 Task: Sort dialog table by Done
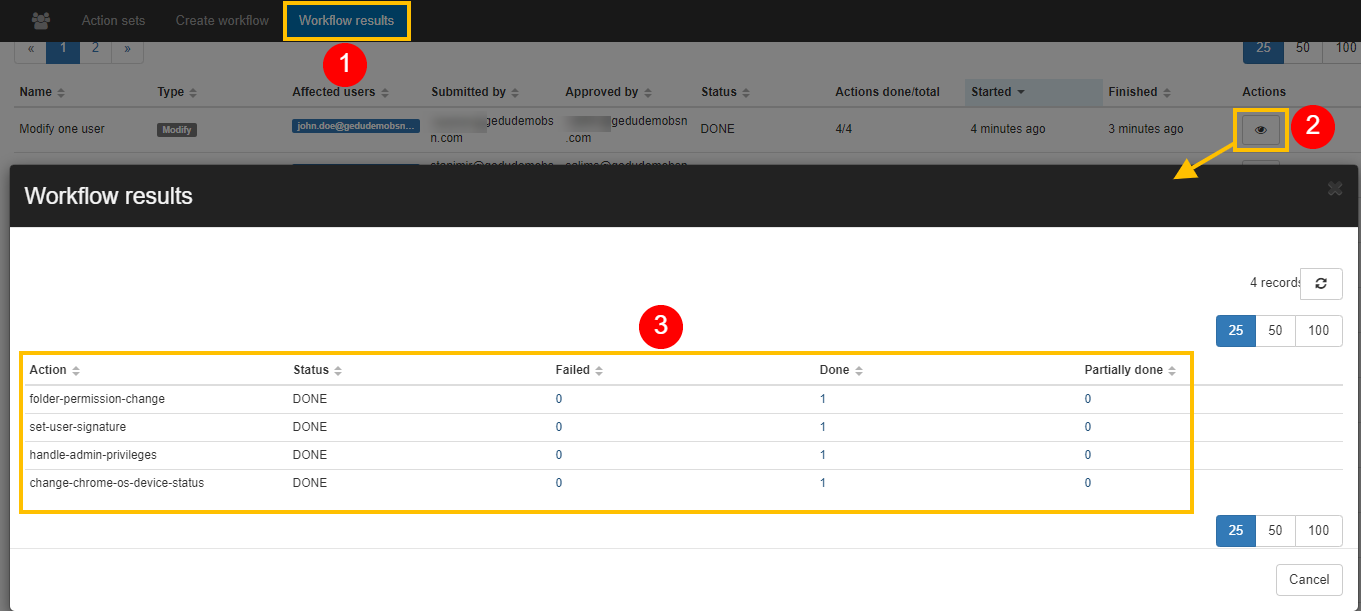point(841,370)
